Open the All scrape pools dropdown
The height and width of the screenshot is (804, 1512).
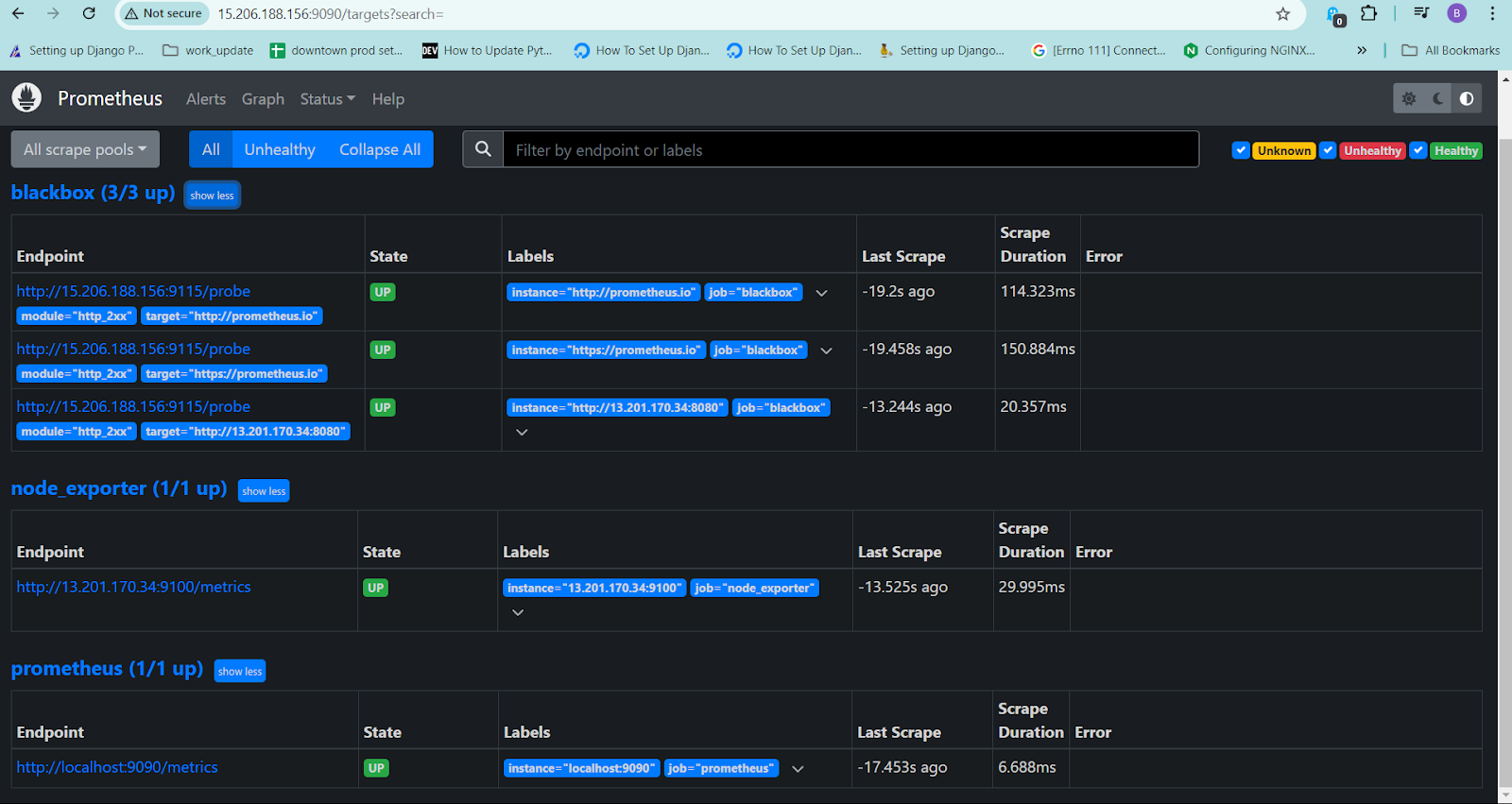tap(85, 149)
